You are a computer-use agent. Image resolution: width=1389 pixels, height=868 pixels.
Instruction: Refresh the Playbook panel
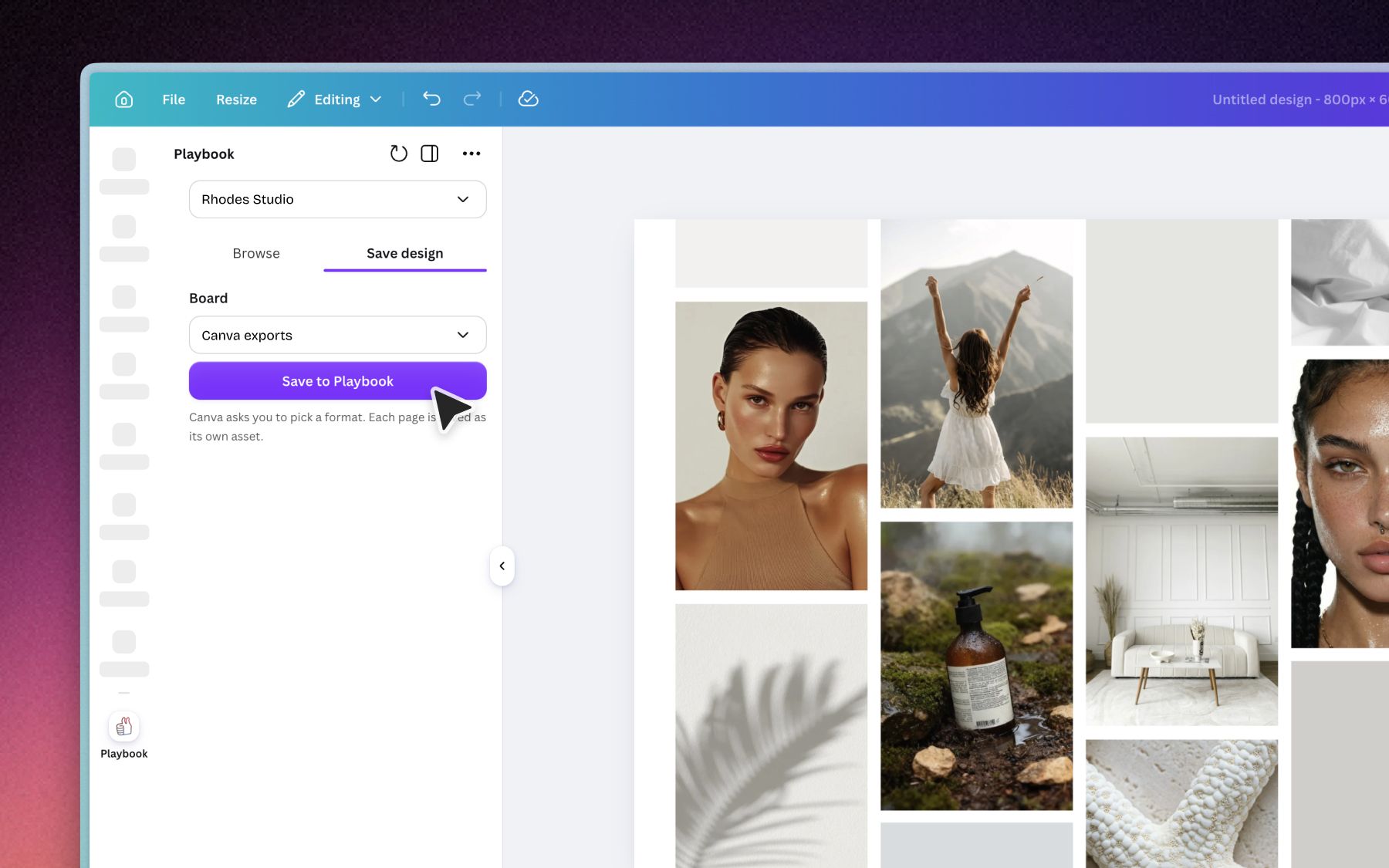[x=398, y=154]
